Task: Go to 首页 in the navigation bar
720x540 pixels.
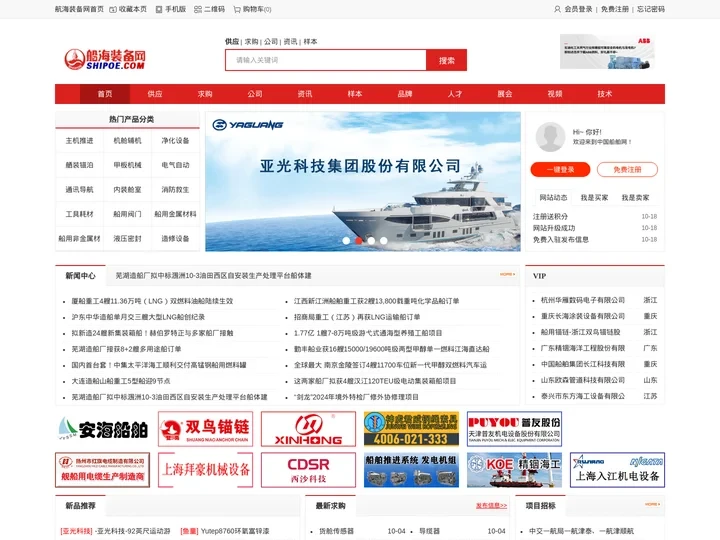Action: pyautogui.click(x=105, y=94)
